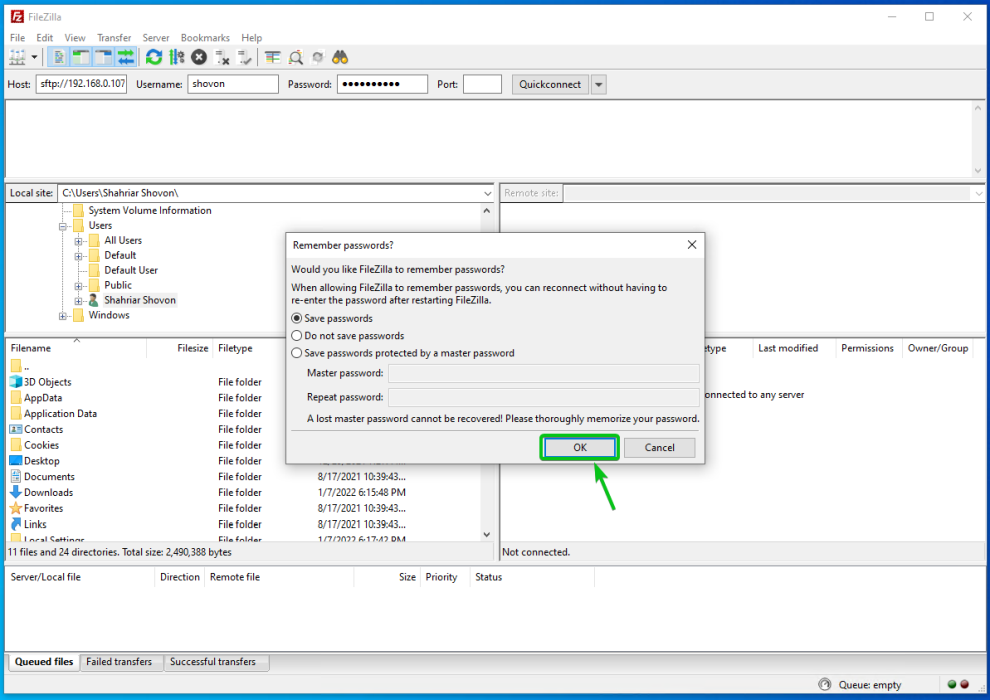Select Save passwords protected by master password
This screenshot has width=990, height=700.
click(x=297, y=353)
